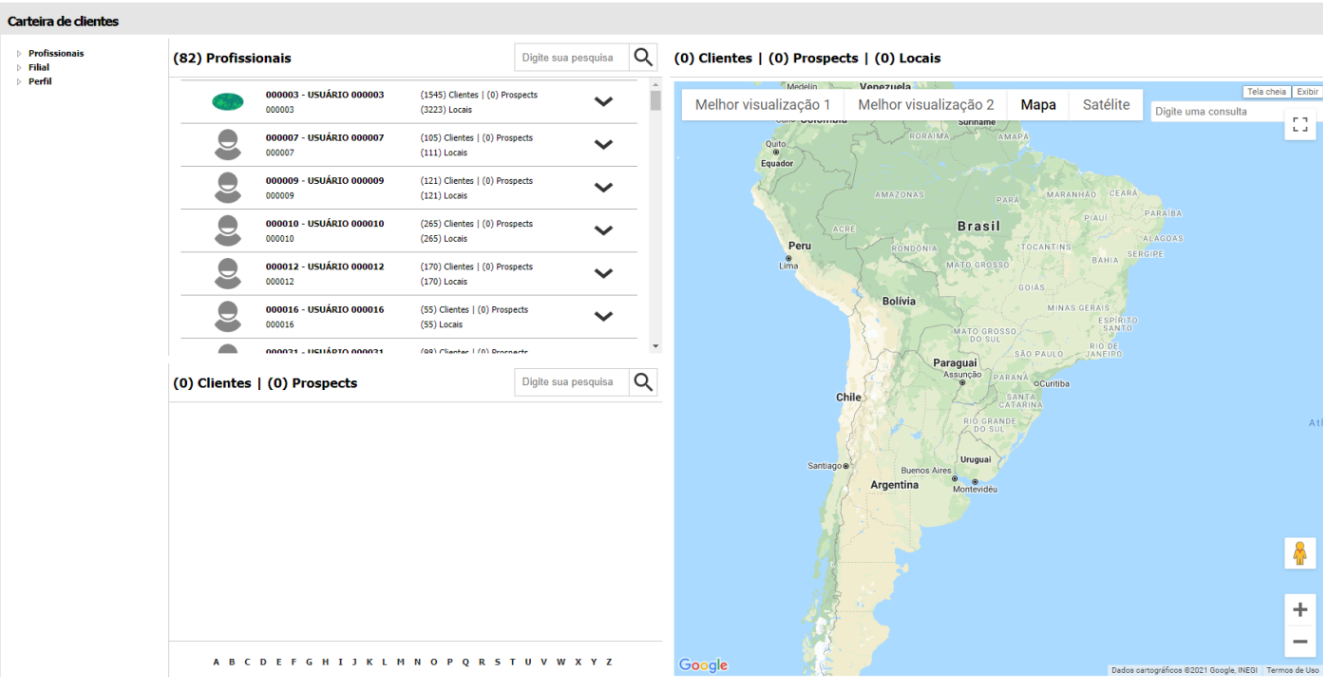The image size is (1323, 677).
Task: Click the (55) Locais count text
Action: coord(441,325)
